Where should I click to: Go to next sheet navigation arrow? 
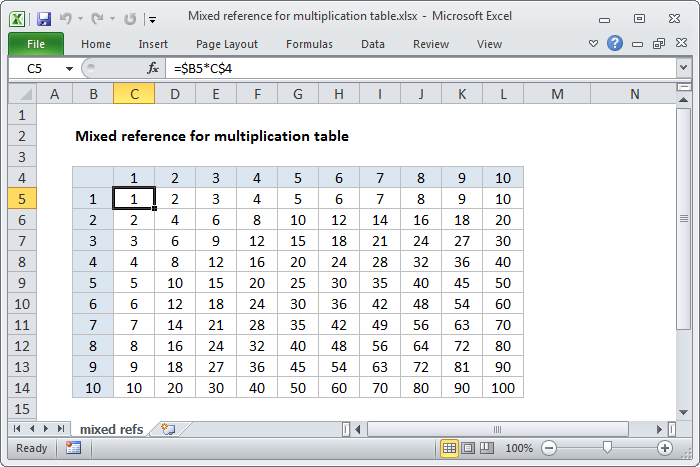[46, 429]
